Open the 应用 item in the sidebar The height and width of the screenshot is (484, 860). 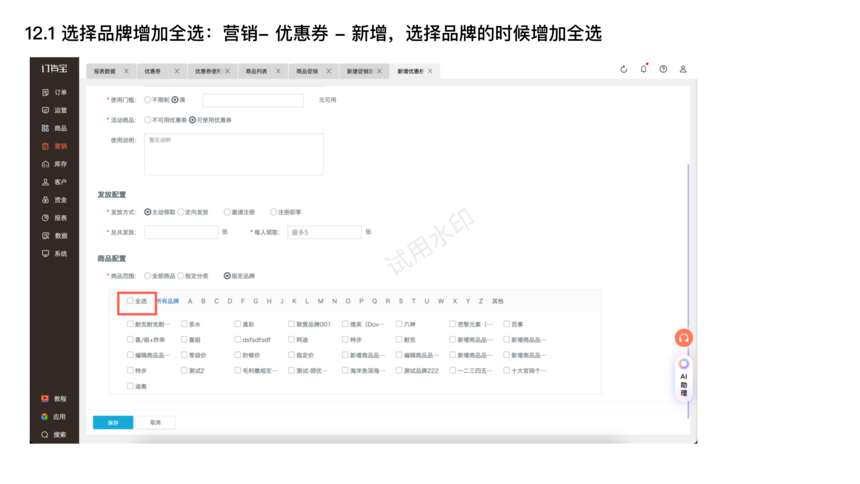[x=54, y=417]
